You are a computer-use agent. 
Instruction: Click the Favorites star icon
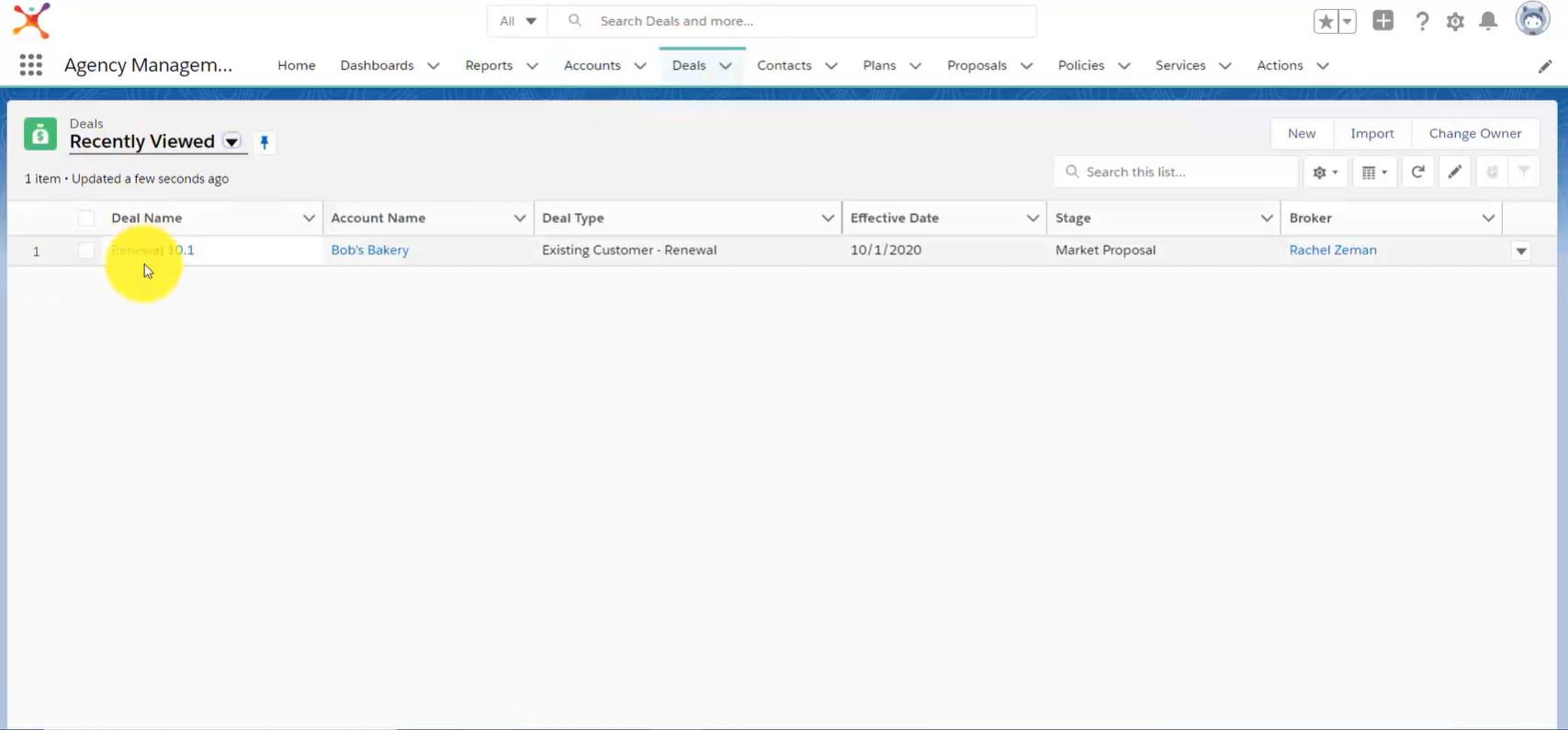(1325, 21)
